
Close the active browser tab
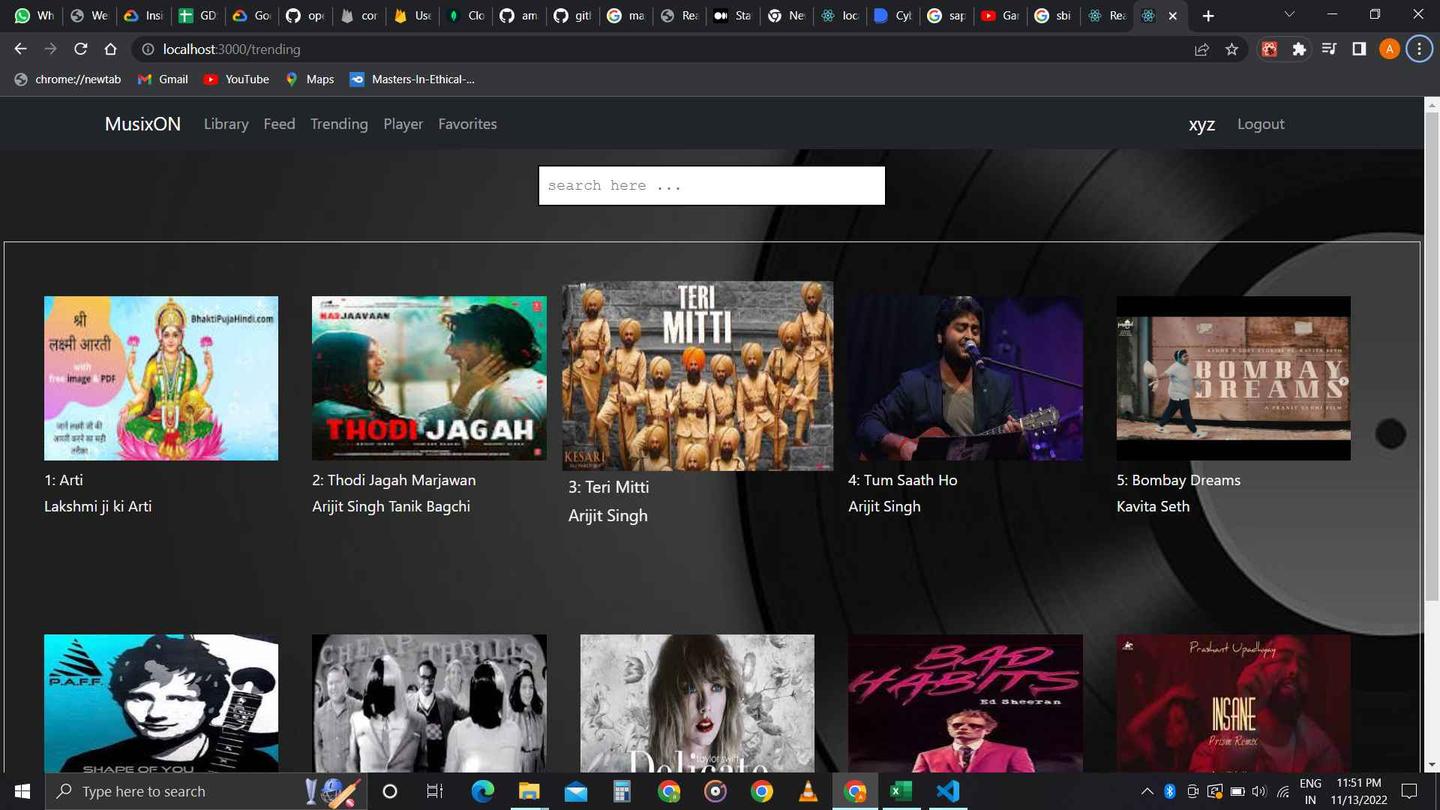coord(1173,16)
